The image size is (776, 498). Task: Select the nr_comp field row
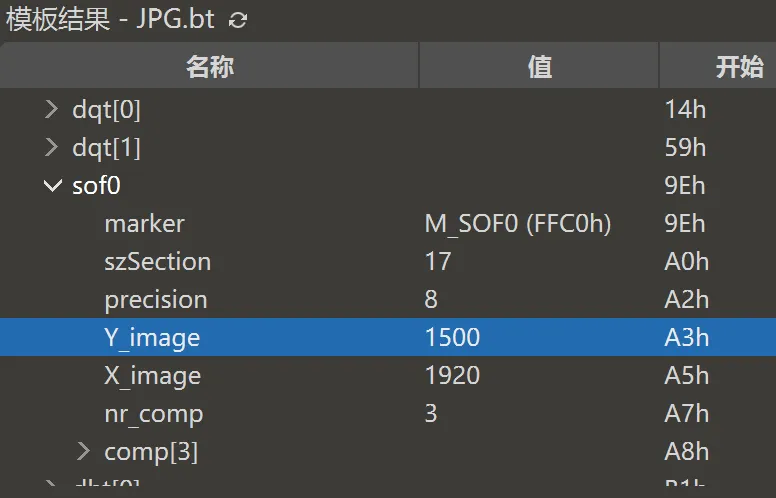153,414
